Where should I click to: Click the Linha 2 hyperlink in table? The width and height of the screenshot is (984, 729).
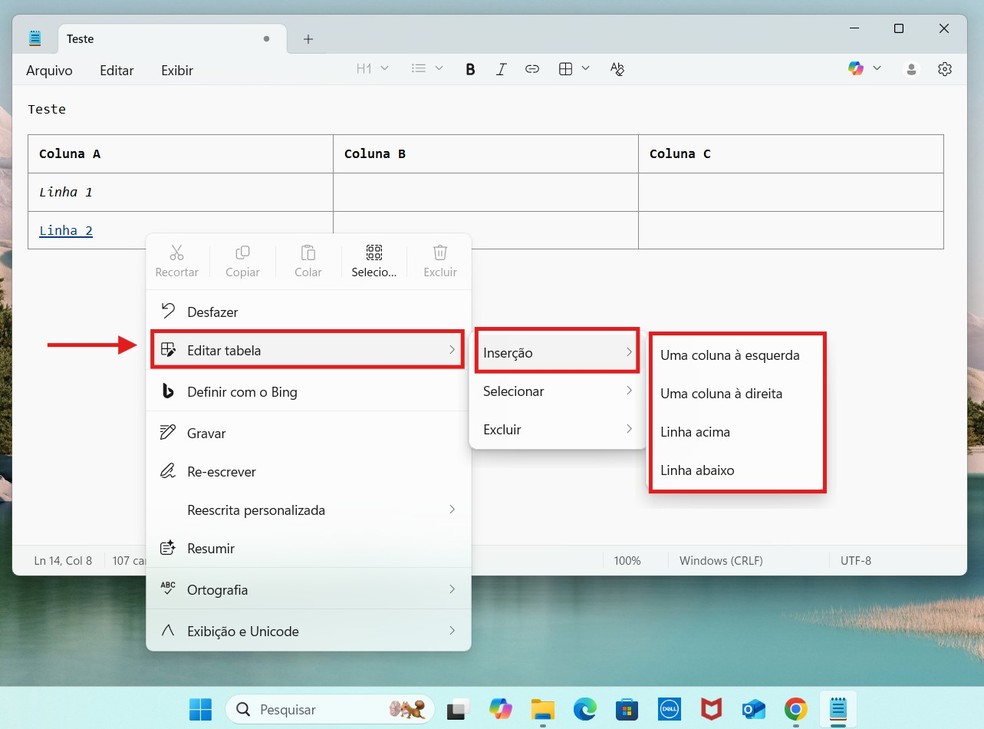tap(66, 230)
